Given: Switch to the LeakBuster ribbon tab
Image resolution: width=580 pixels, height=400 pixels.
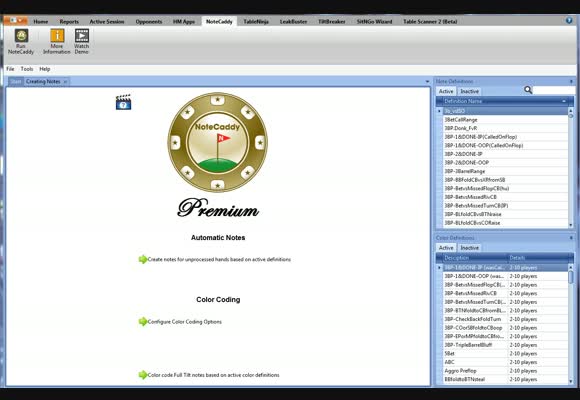Looking at the screenshot, I should point(293,21).
